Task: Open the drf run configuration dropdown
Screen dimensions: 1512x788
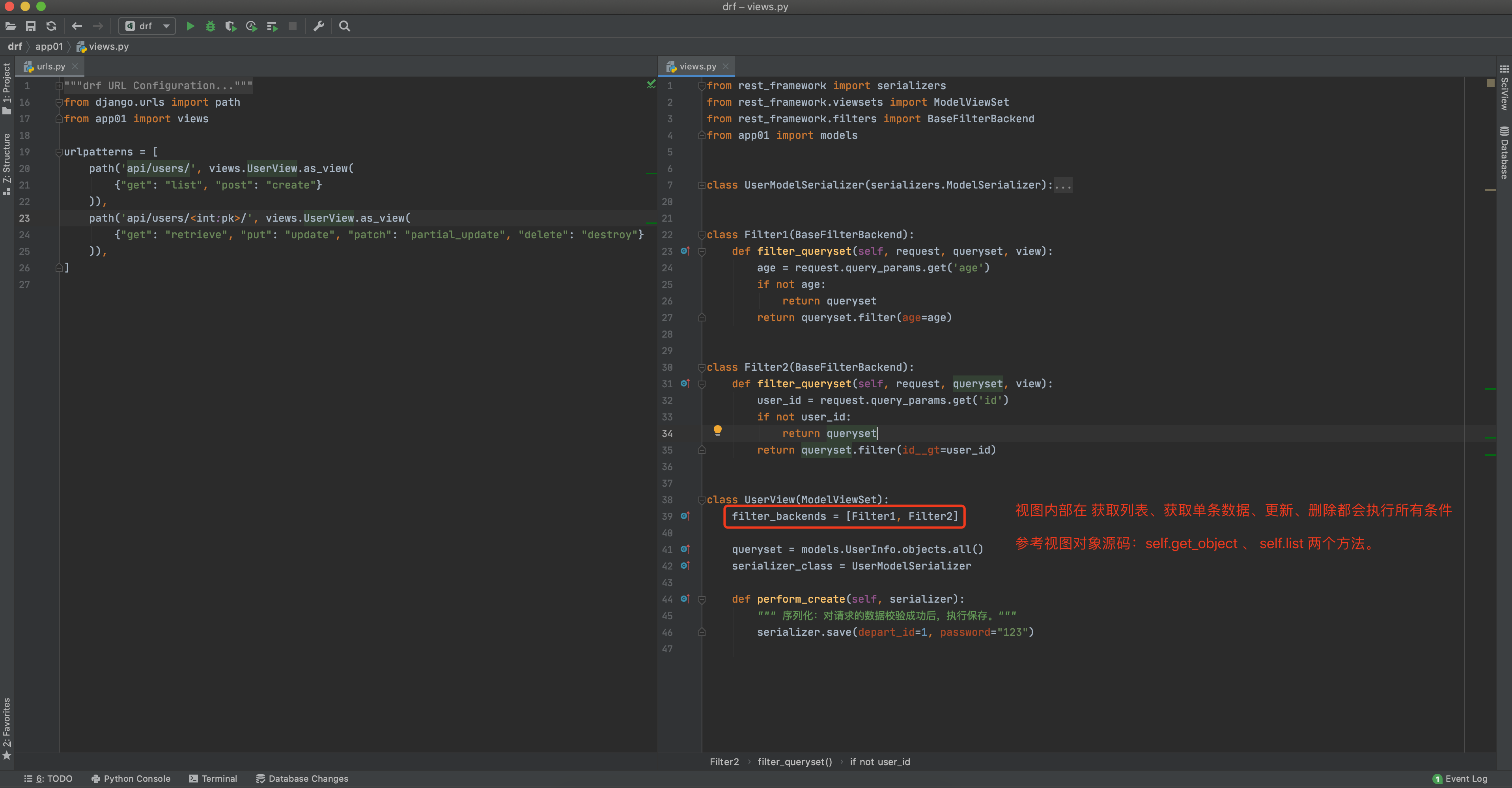Action: tap(166, 26)
